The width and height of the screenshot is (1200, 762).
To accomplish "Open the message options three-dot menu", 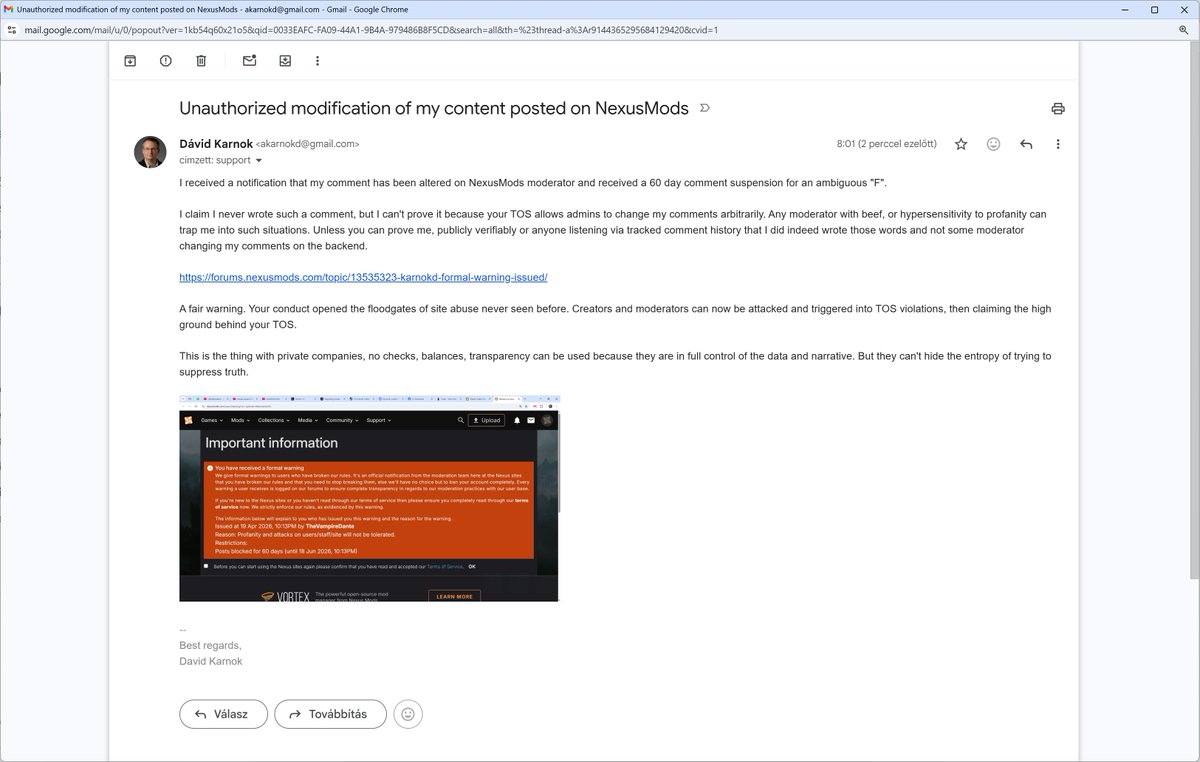I will 1058,144.
